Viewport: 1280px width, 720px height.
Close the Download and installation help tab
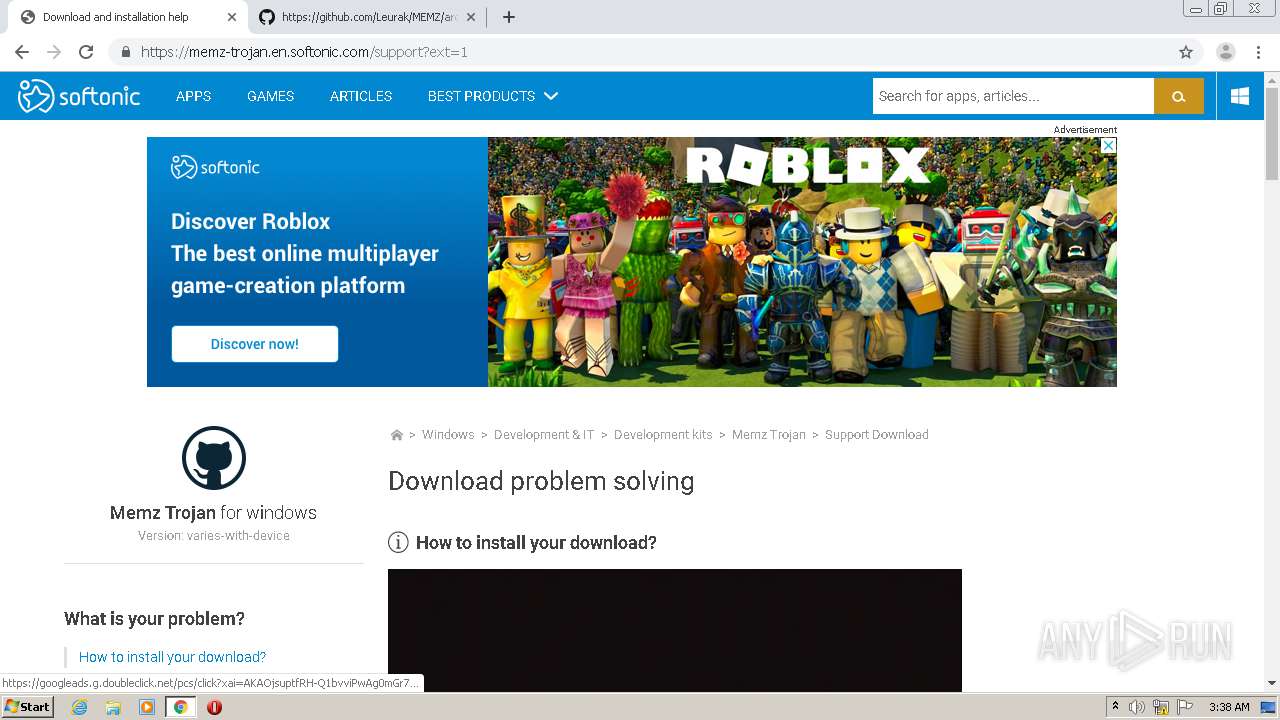pyautogui.click(x=232, y=17)
